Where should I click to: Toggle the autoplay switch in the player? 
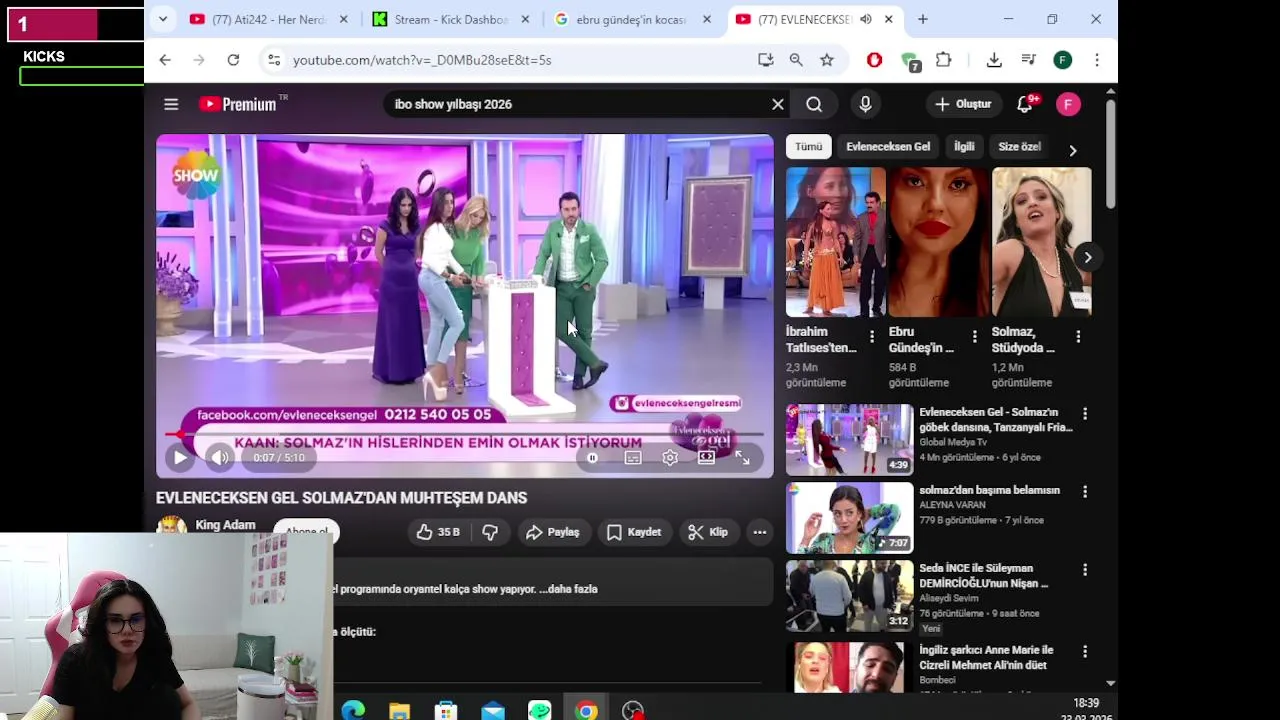click(592, 458)
